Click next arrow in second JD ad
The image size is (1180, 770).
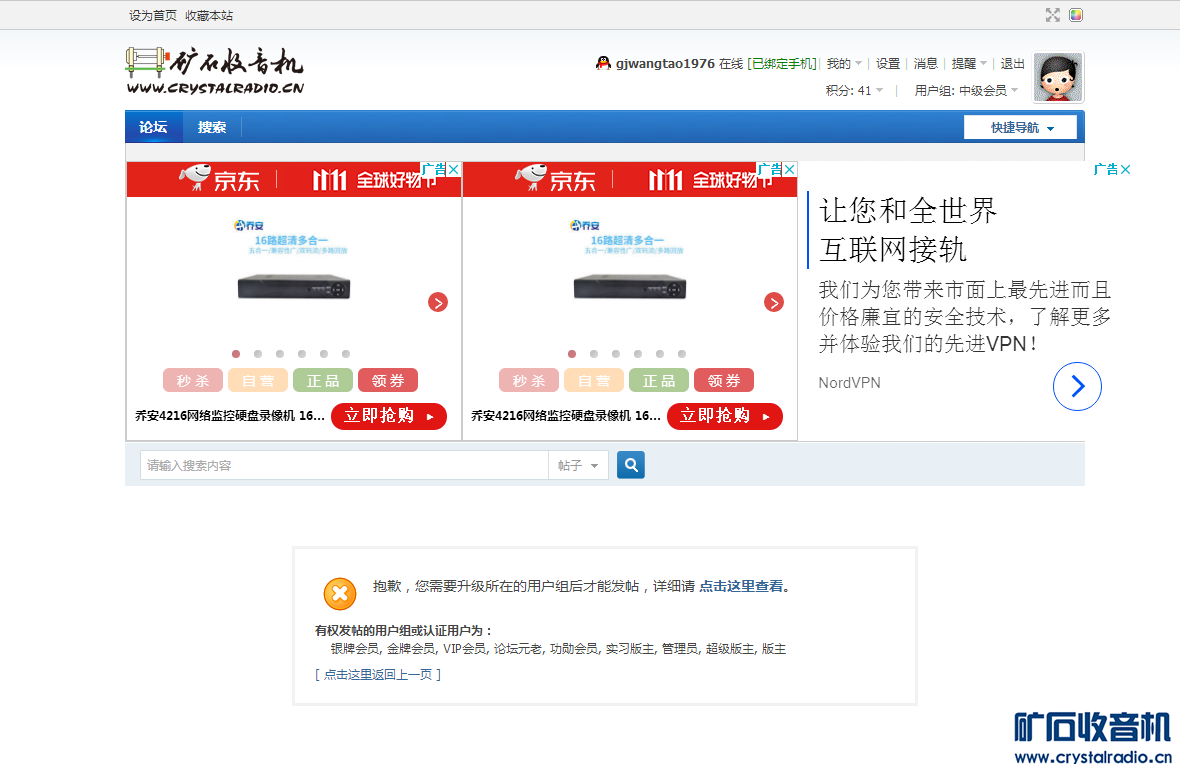pyautogui.click(x=774, y=303)
